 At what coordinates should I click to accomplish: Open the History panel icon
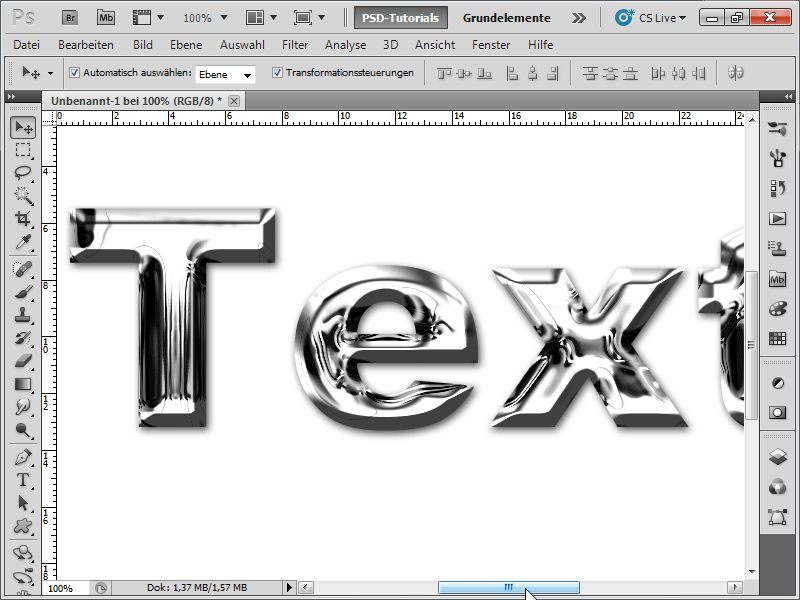click(x=777, y=189)
